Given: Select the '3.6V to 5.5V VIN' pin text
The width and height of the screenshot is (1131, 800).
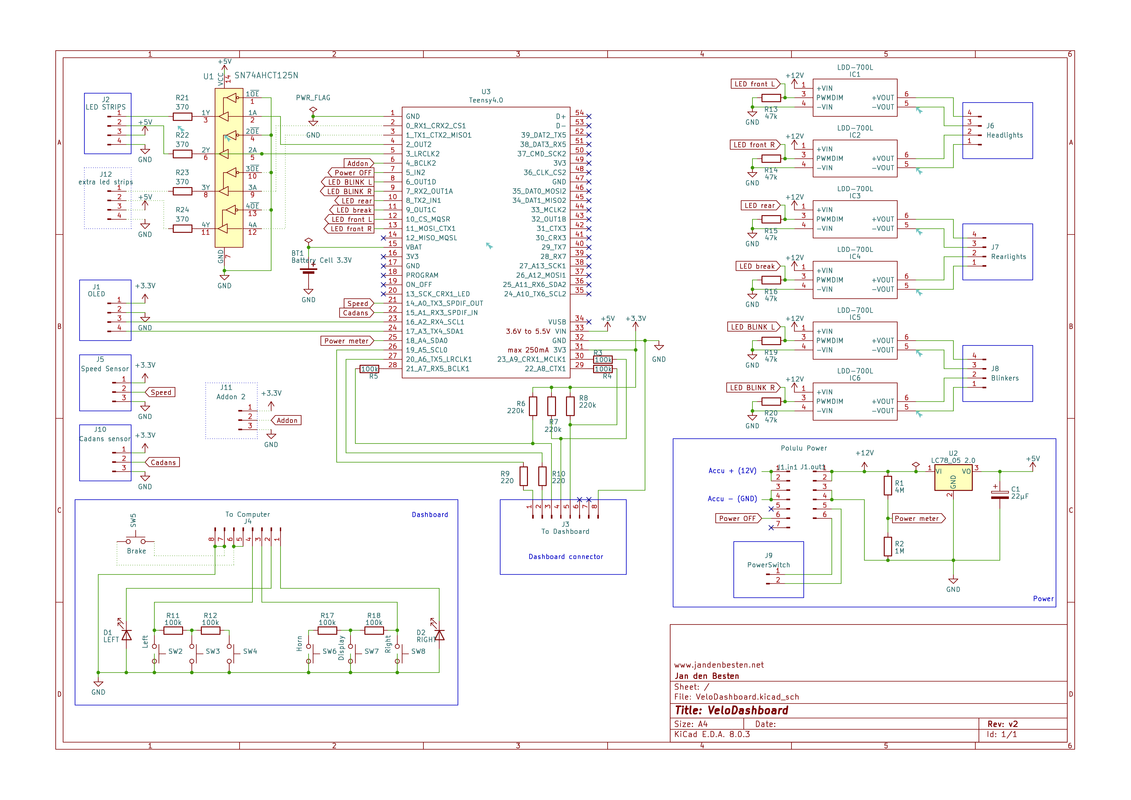Looking at the screenshot, I should [537, 331].
